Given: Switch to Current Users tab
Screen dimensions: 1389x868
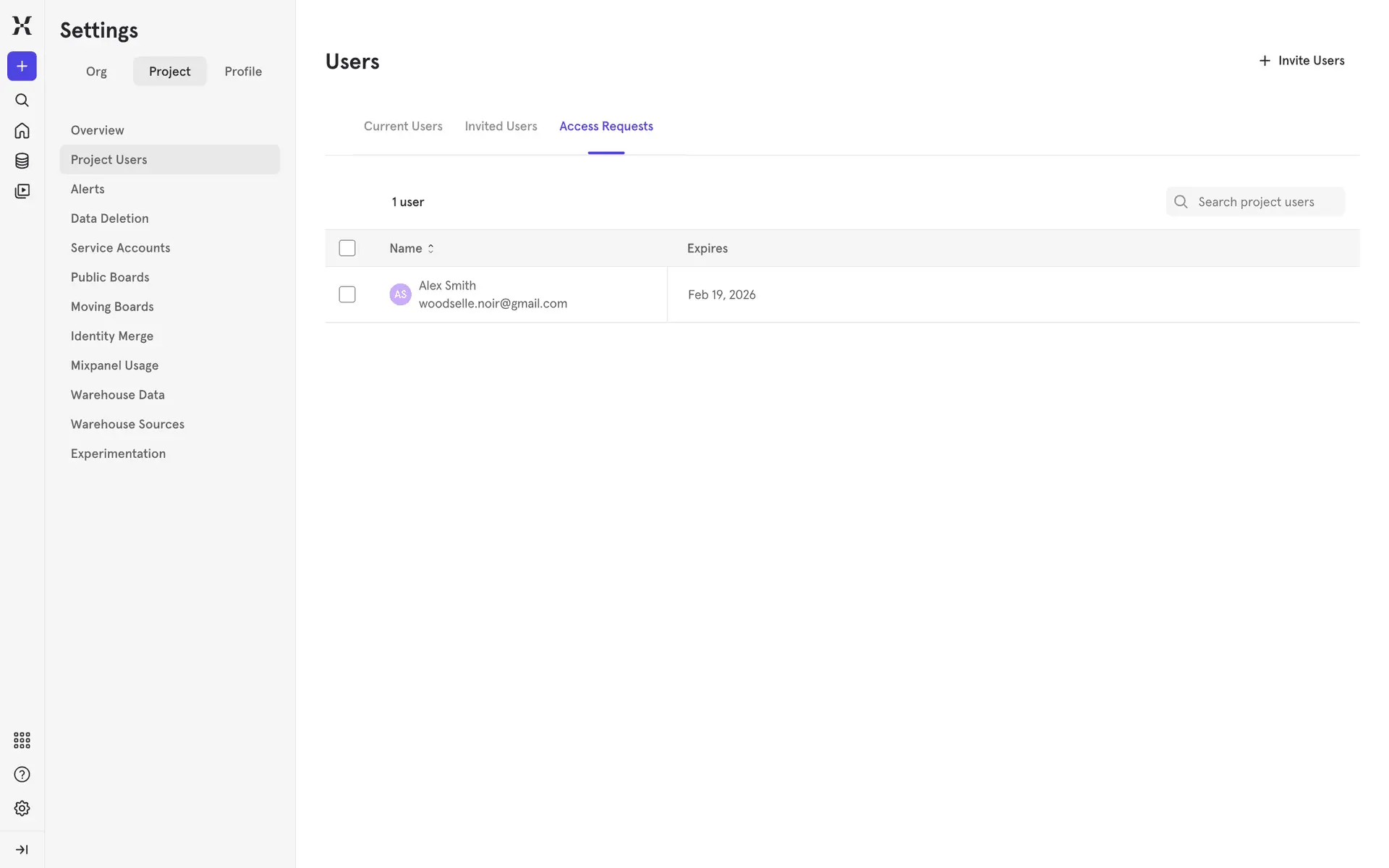Looking at the screenshot, I should (x=403, y=126).
